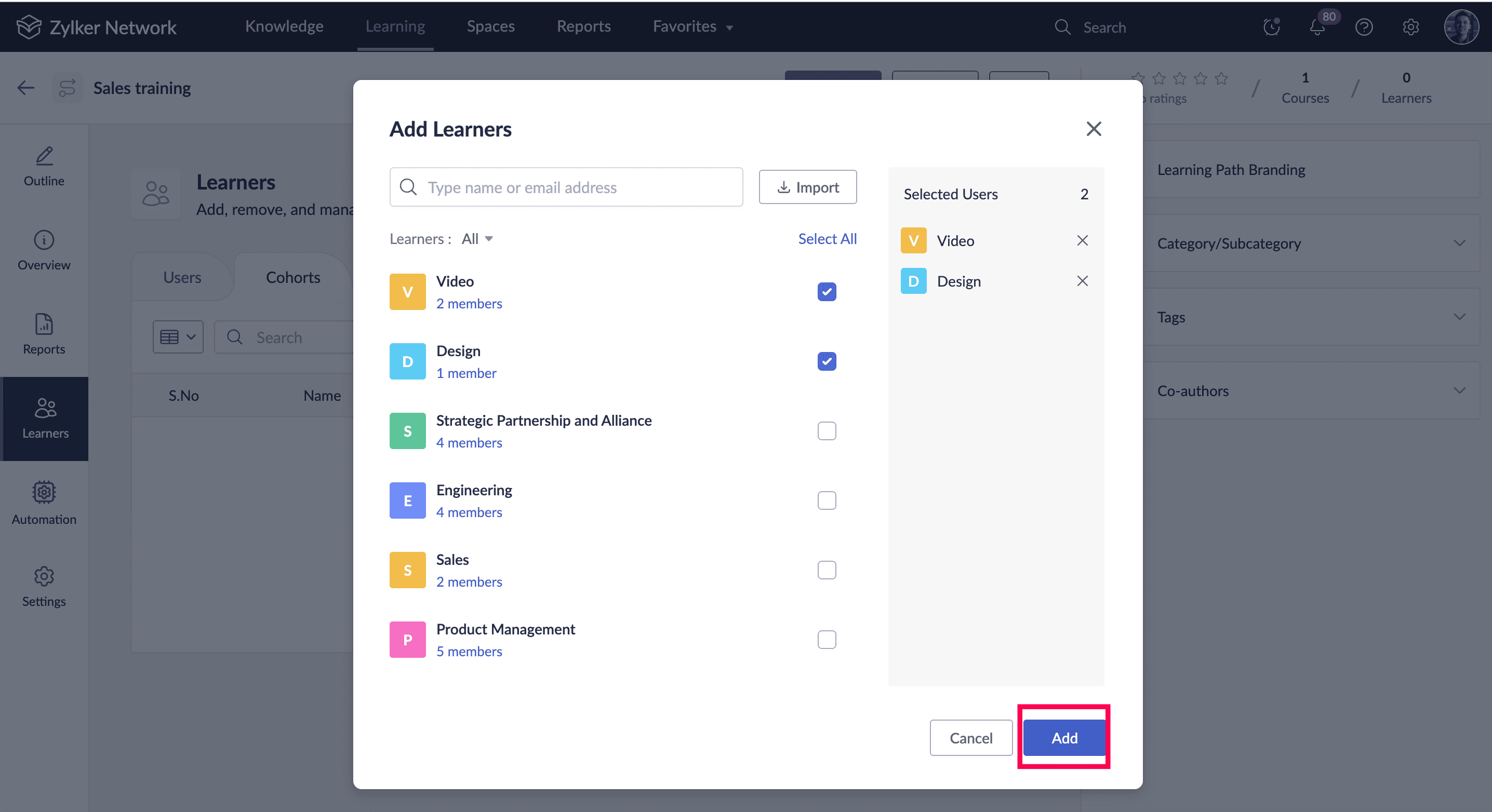This screenshot has height=812, width=1492.
Task: Check the Product Management cohort checkbox
Action: click(x=827, y=640)
